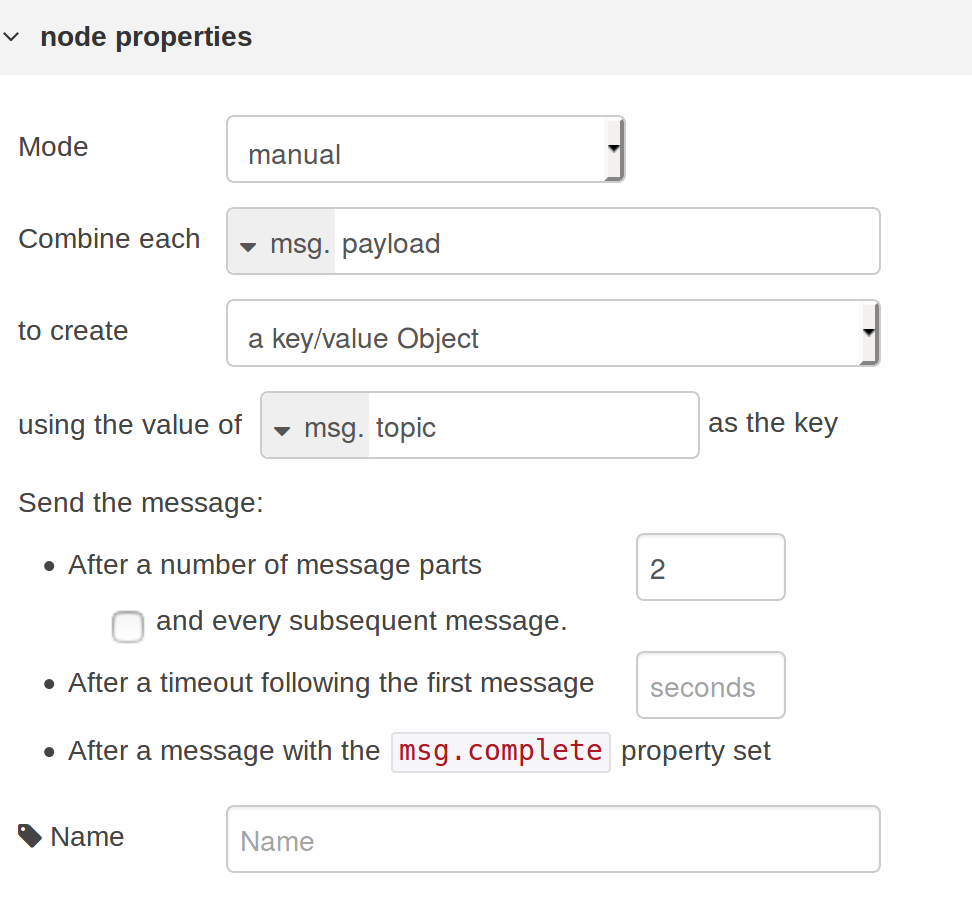Click the topic property text field
972x922 pixels.
click(x=532, y=427)
